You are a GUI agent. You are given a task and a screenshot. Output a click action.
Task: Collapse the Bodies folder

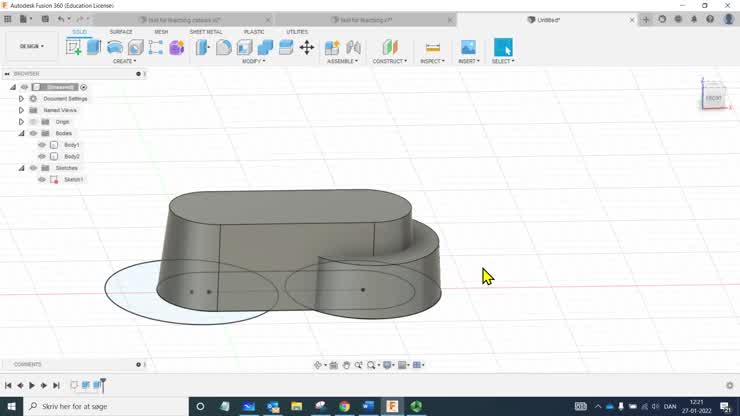coord(21,133)
